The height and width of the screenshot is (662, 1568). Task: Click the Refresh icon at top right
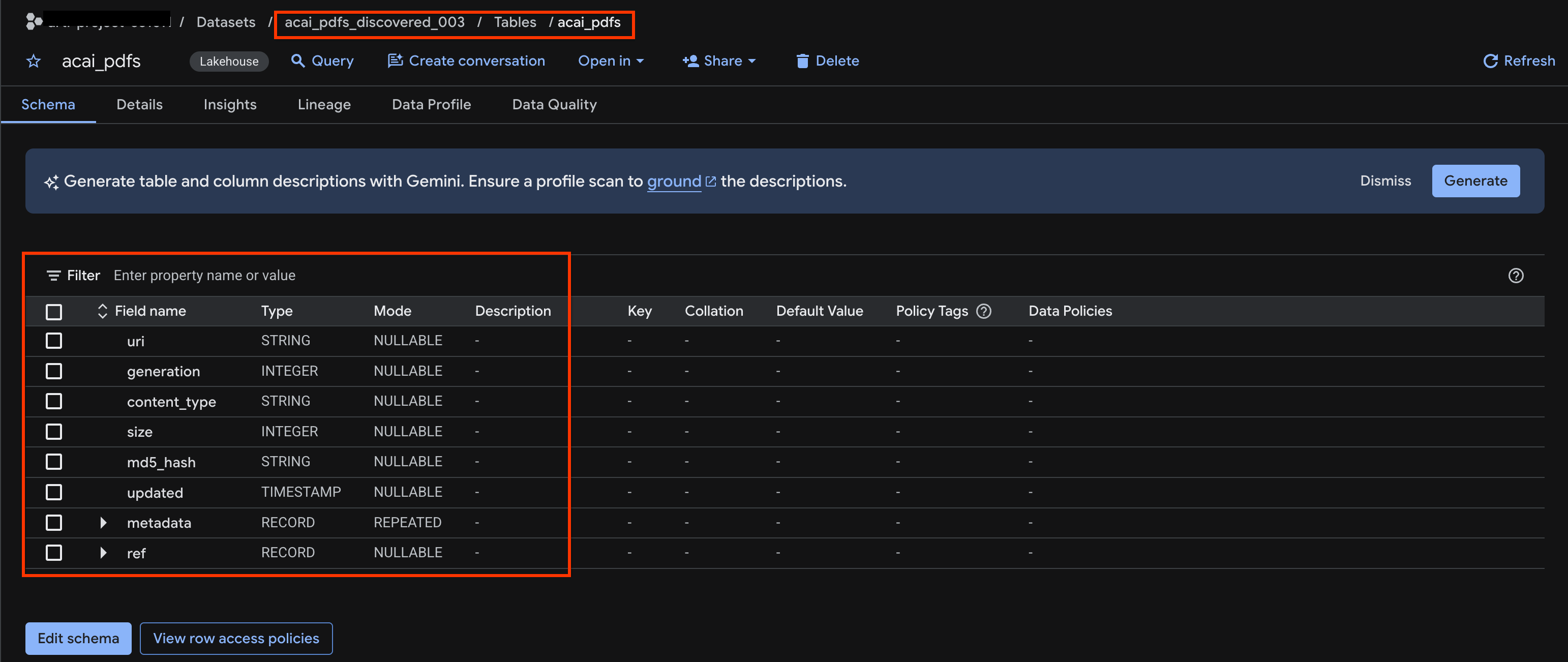click(1490, 61)
